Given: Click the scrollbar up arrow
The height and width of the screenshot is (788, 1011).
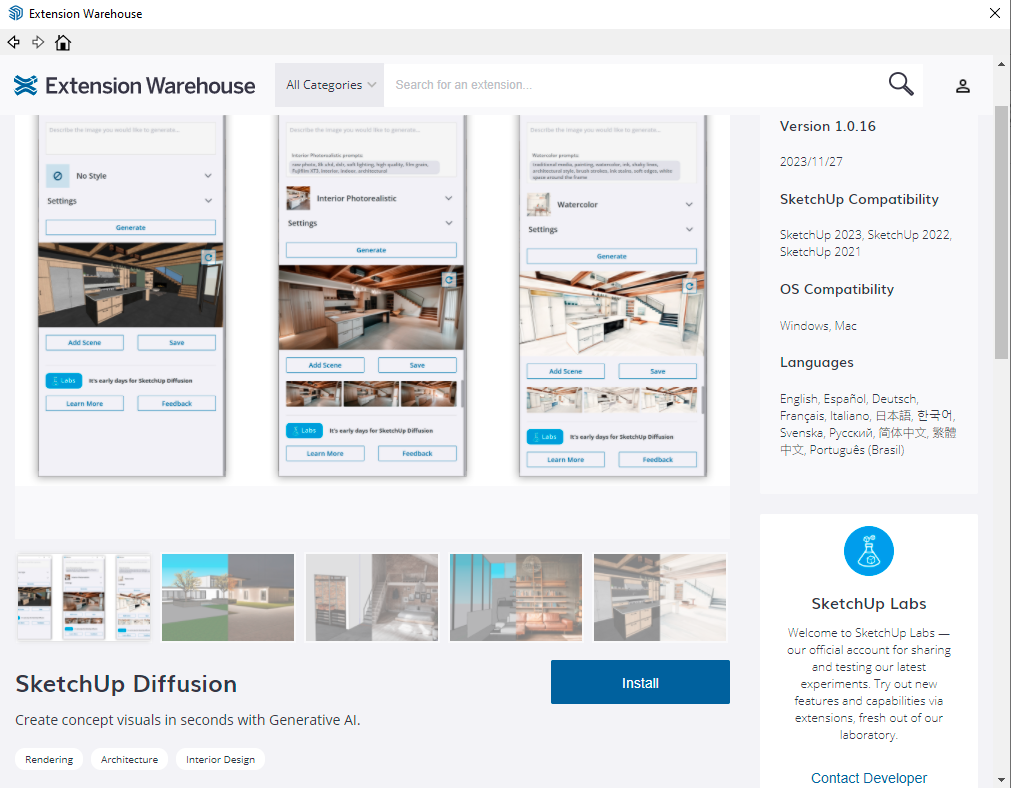Looking at the screenshot, I should tap(1001, 64).
